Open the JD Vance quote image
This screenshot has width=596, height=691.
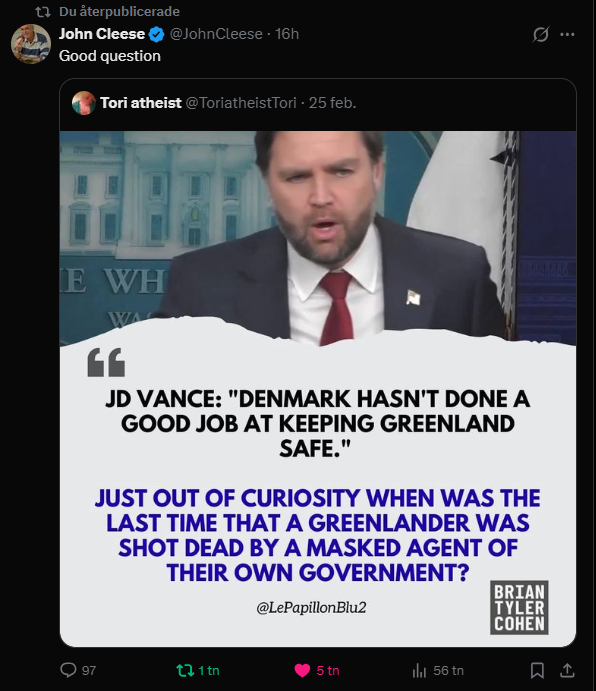[x=318, y=389]
